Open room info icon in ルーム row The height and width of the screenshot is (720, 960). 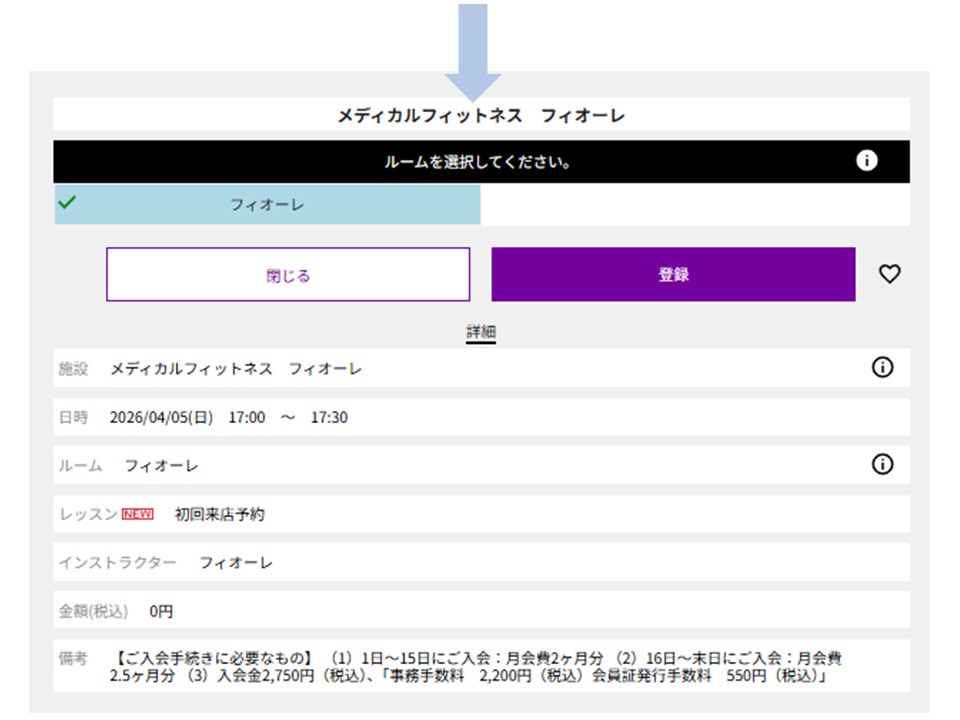click(882, 465)
